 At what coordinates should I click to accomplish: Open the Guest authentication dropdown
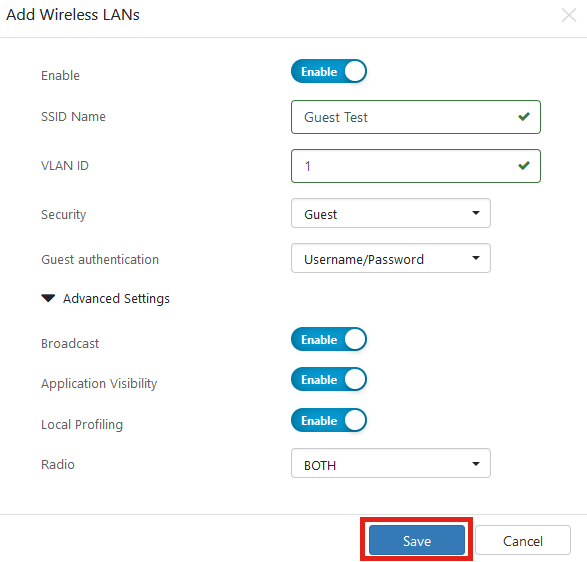(390, 258)
